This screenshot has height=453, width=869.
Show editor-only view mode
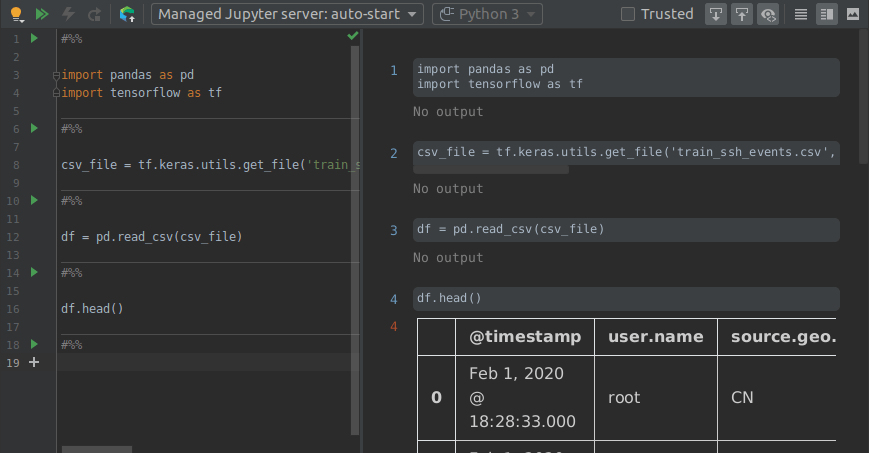800,14
